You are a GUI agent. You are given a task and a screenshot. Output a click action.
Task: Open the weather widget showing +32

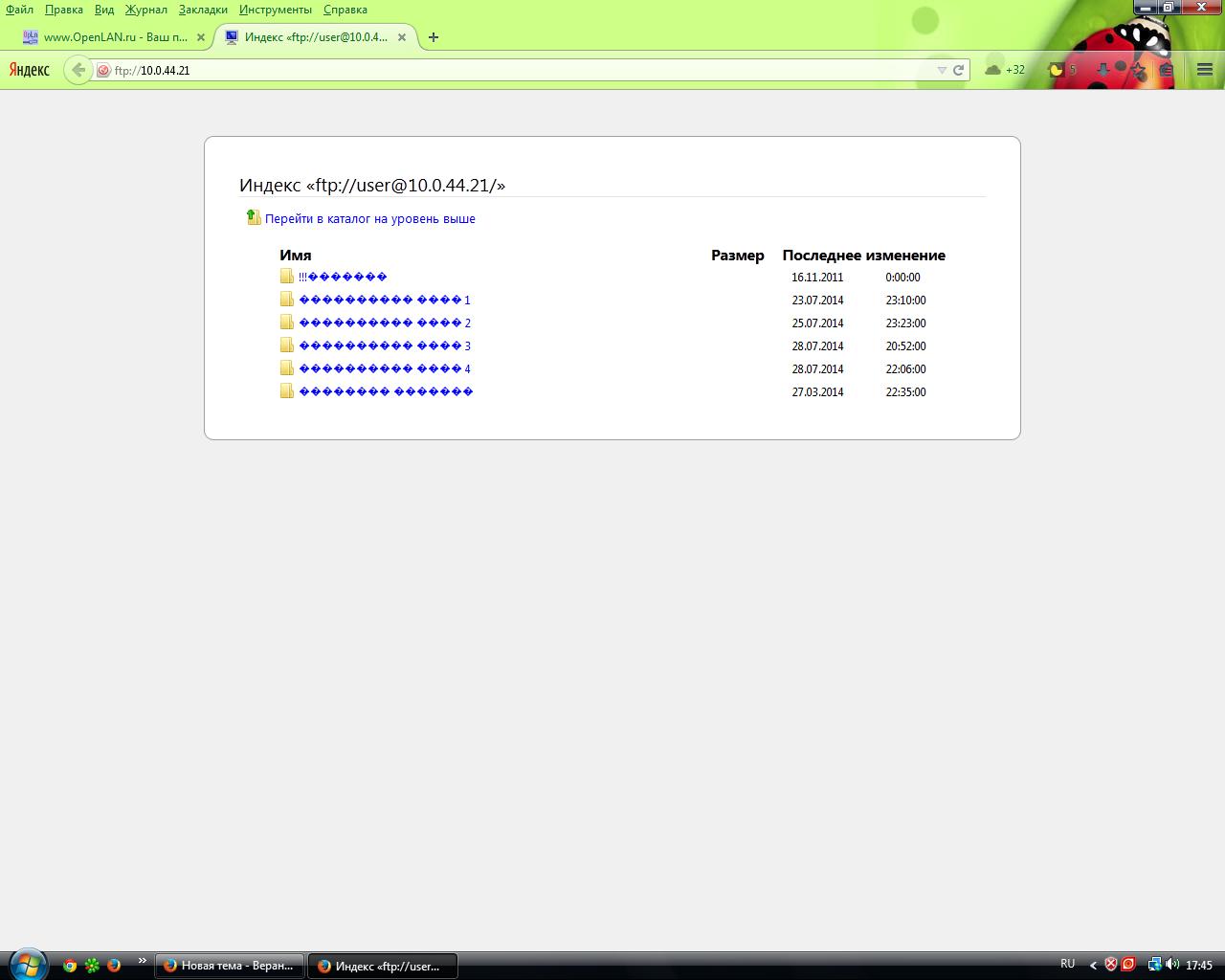pyautogui.click(x=1005, y=70)
